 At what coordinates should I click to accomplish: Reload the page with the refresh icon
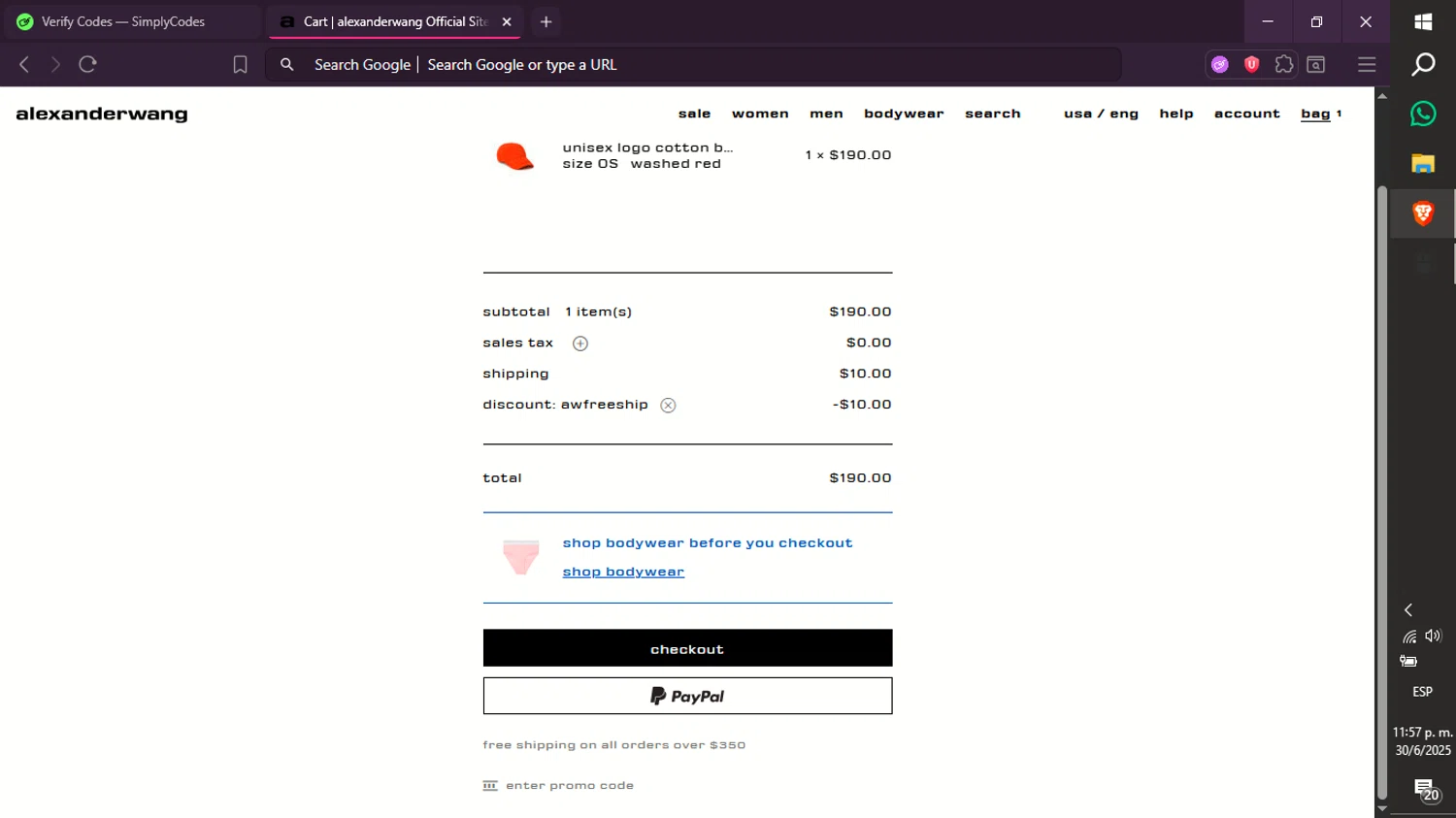87,65
